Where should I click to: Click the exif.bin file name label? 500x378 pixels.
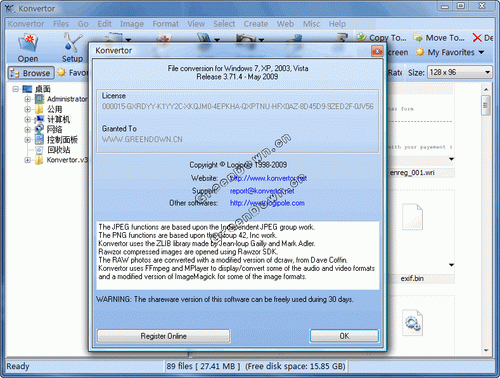tap(412, 278)
